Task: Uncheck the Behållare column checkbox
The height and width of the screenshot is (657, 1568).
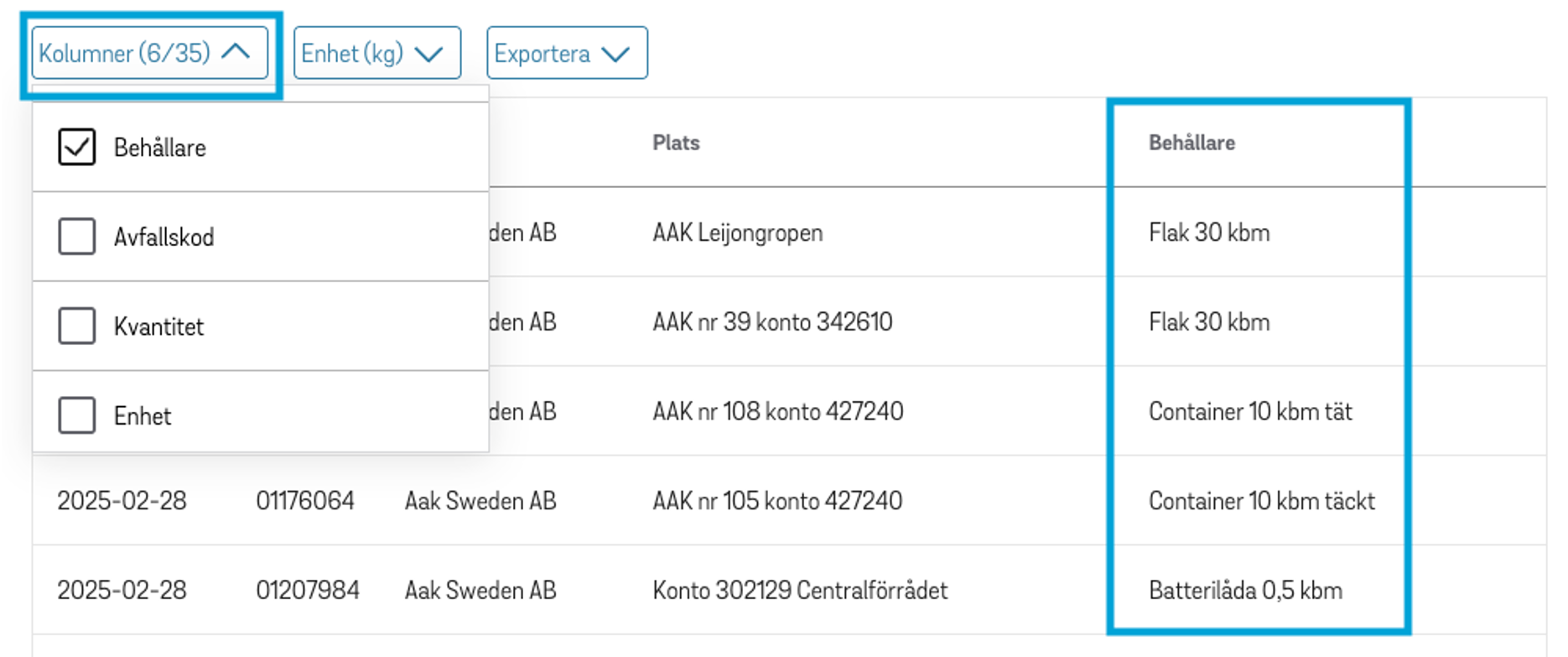Action: coord(76,148)
